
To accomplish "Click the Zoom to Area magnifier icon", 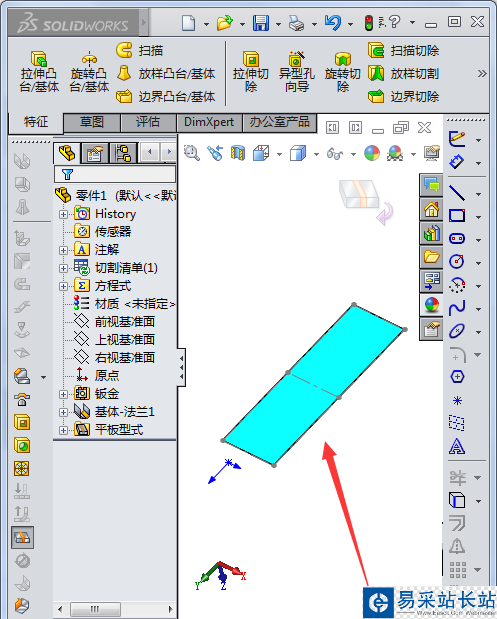I will pyautogui.click(x=192, y=153).
